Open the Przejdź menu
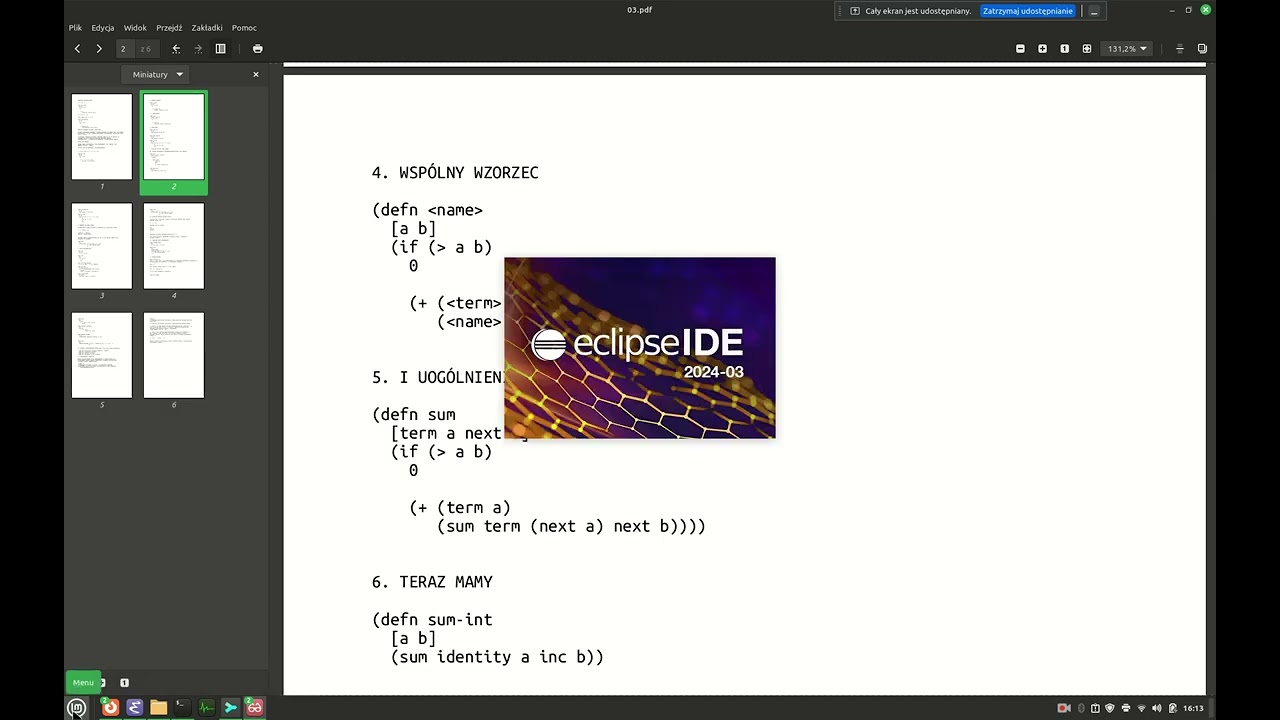Screen dimensions: 1280x720 169,28
